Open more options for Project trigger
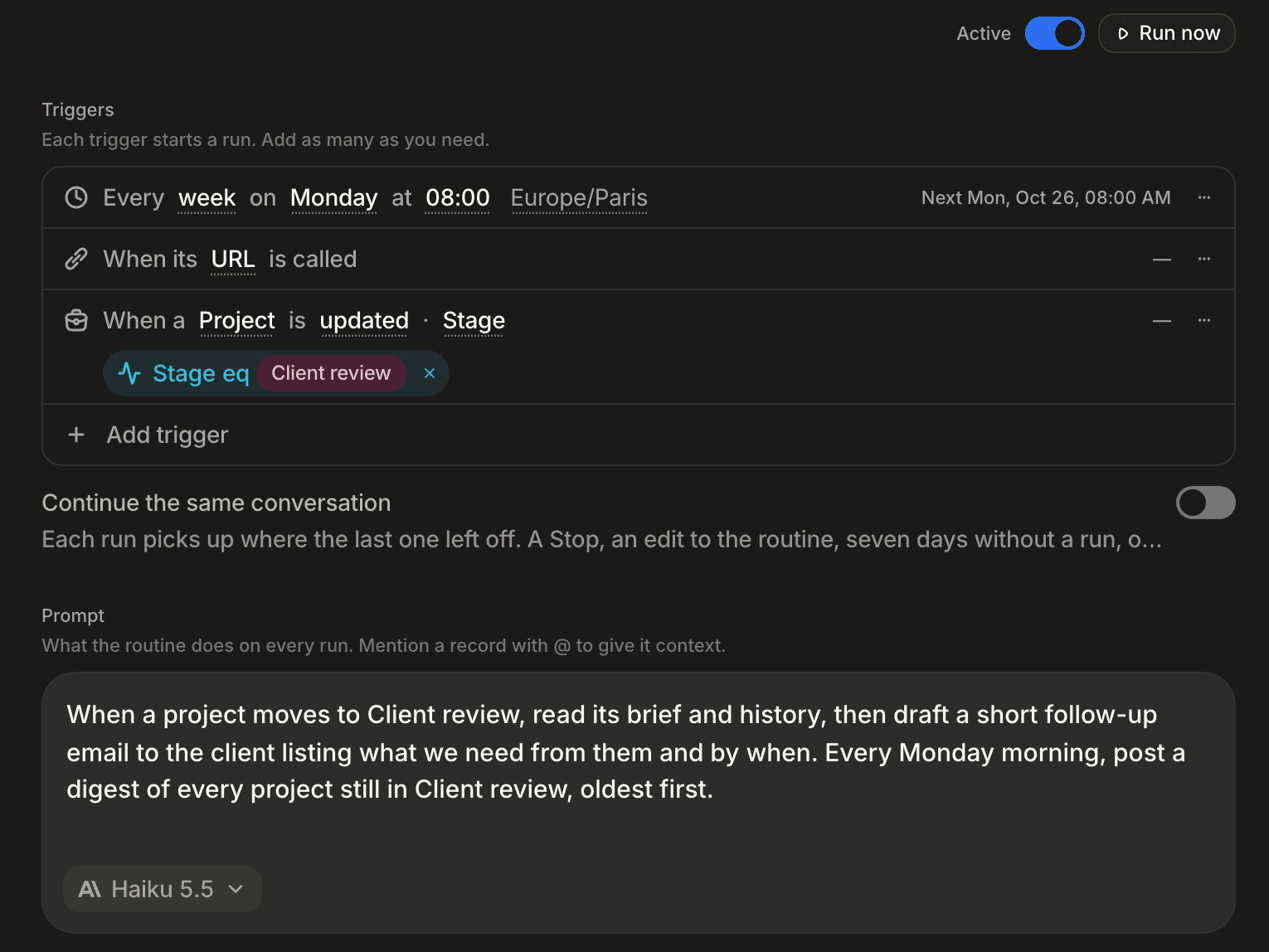The width and height of the screenshot is (1269, 952). (x=1204, y=320)
